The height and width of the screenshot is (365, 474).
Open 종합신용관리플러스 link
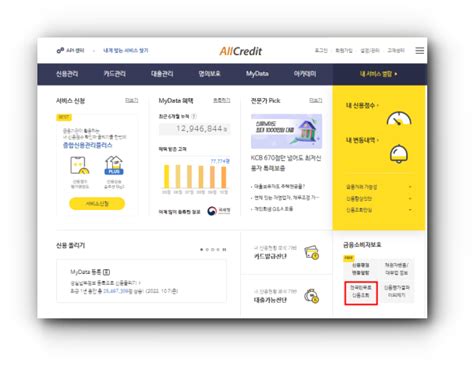[88, 145]
